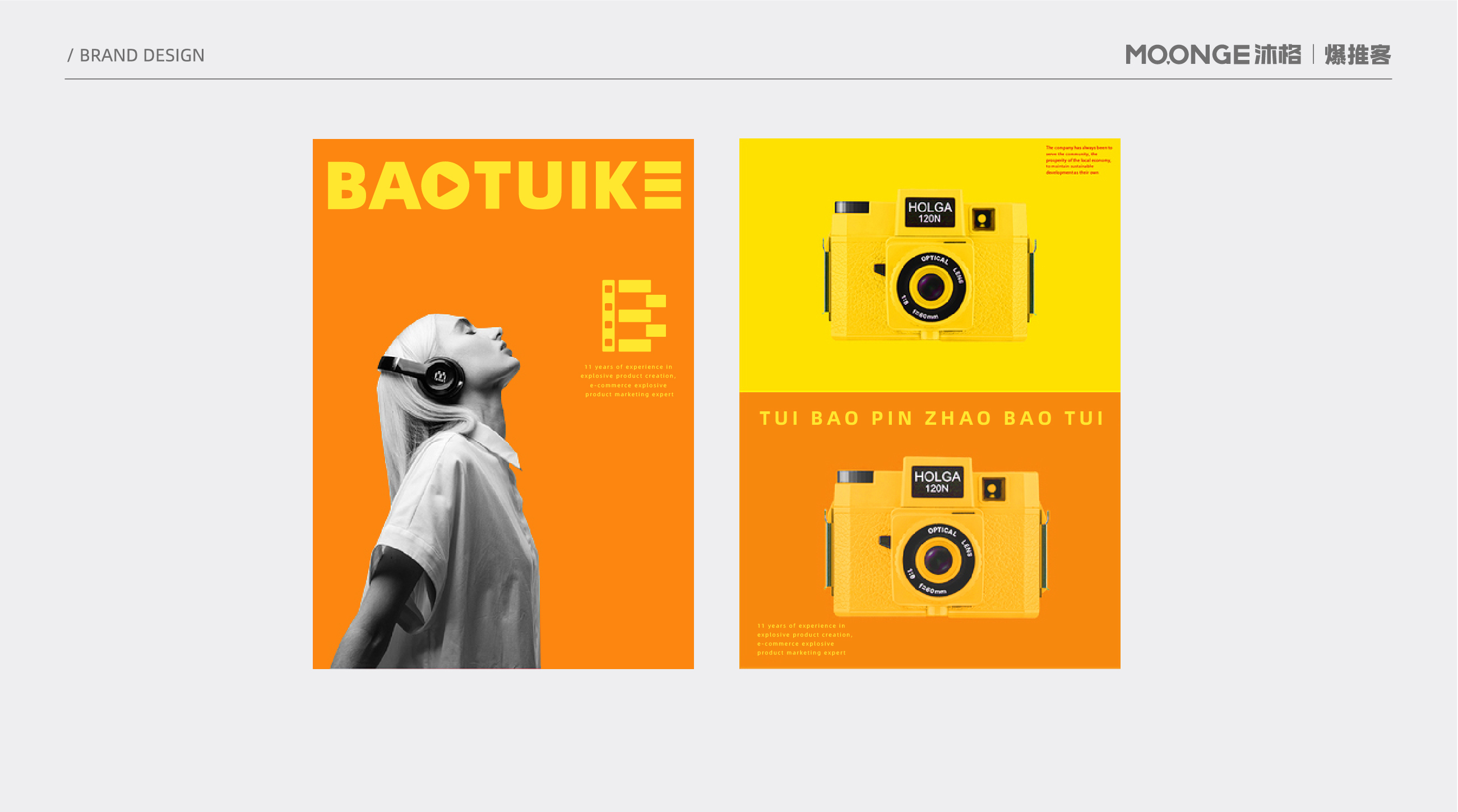1458x812 pixels.
Task: Click the '11 years of experience' text beside woman
Action: (x=628, y=381)
